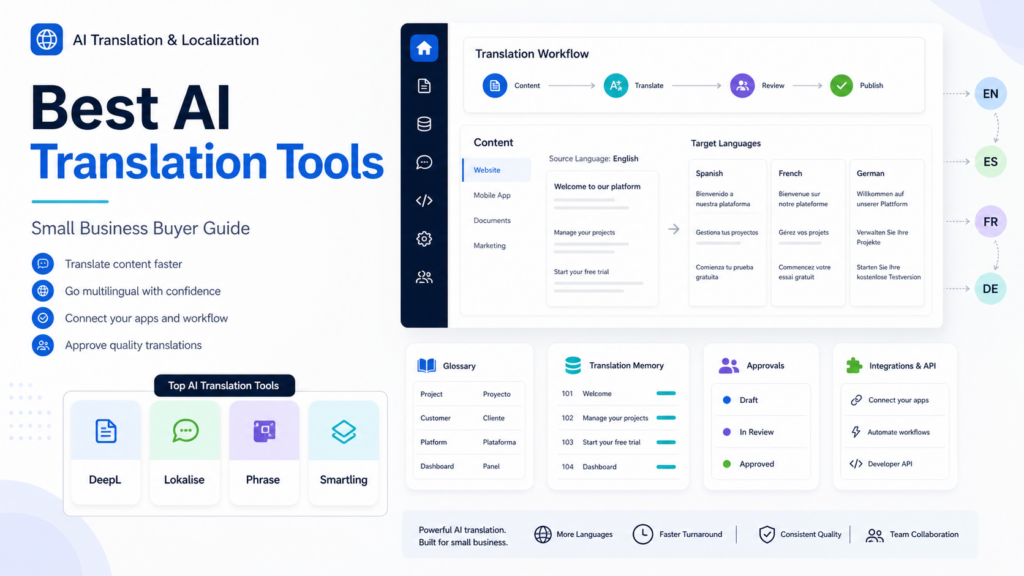1024x576 pixels.
Task: Click the globe icon beside Go multilingual with confidence
Action: tap(43, 291)
